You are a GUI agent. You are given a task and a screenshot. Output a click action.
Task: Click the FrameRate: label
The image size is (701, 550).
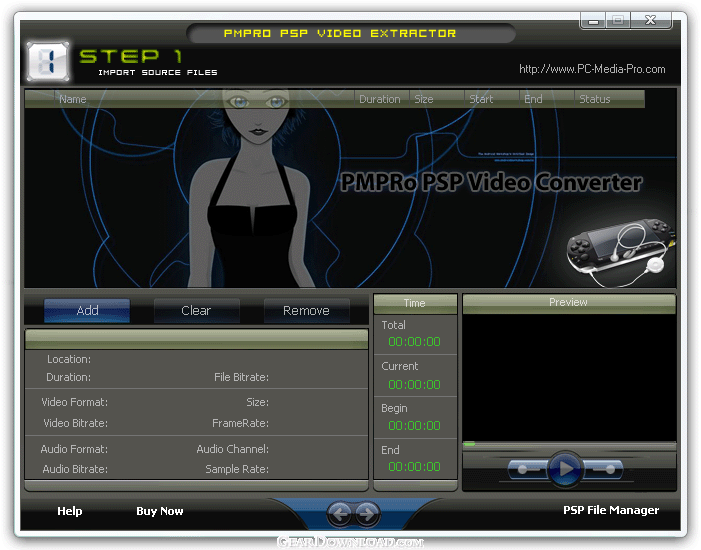tap(241, 423)
